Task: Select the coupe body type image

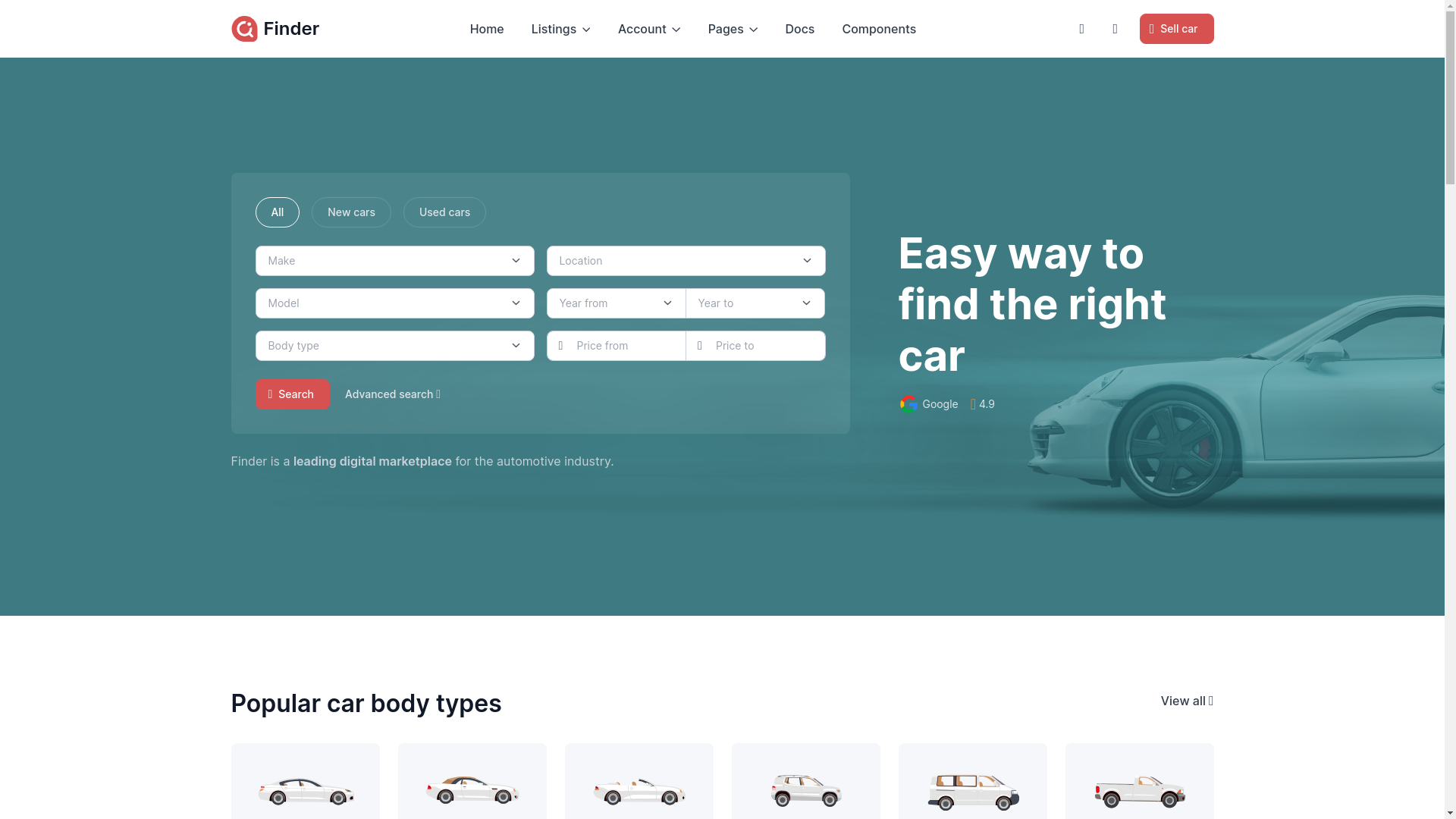Action: (472, 791)
